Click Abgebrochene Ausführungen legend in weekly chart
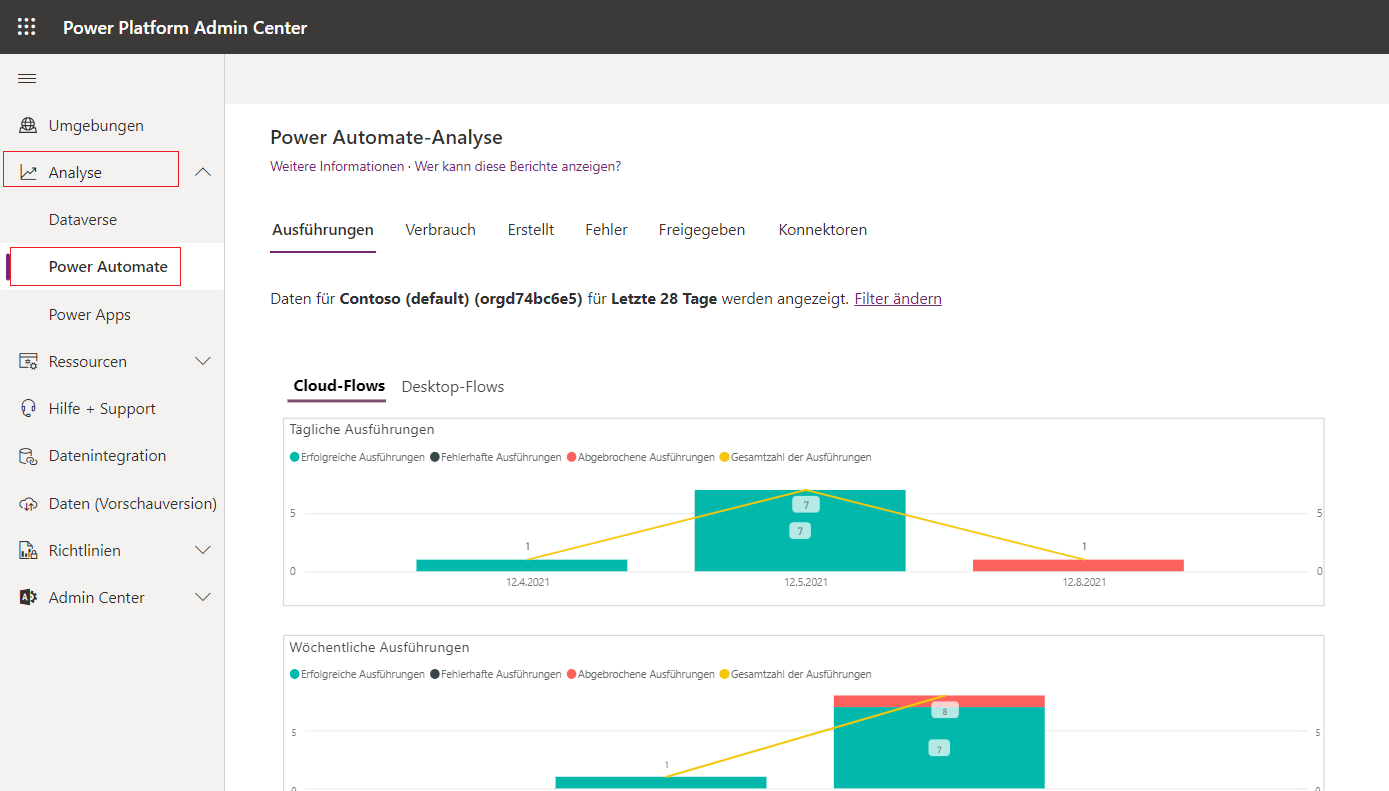The height and width of the screenshot is (791, 1389). [x=641, y=674]
